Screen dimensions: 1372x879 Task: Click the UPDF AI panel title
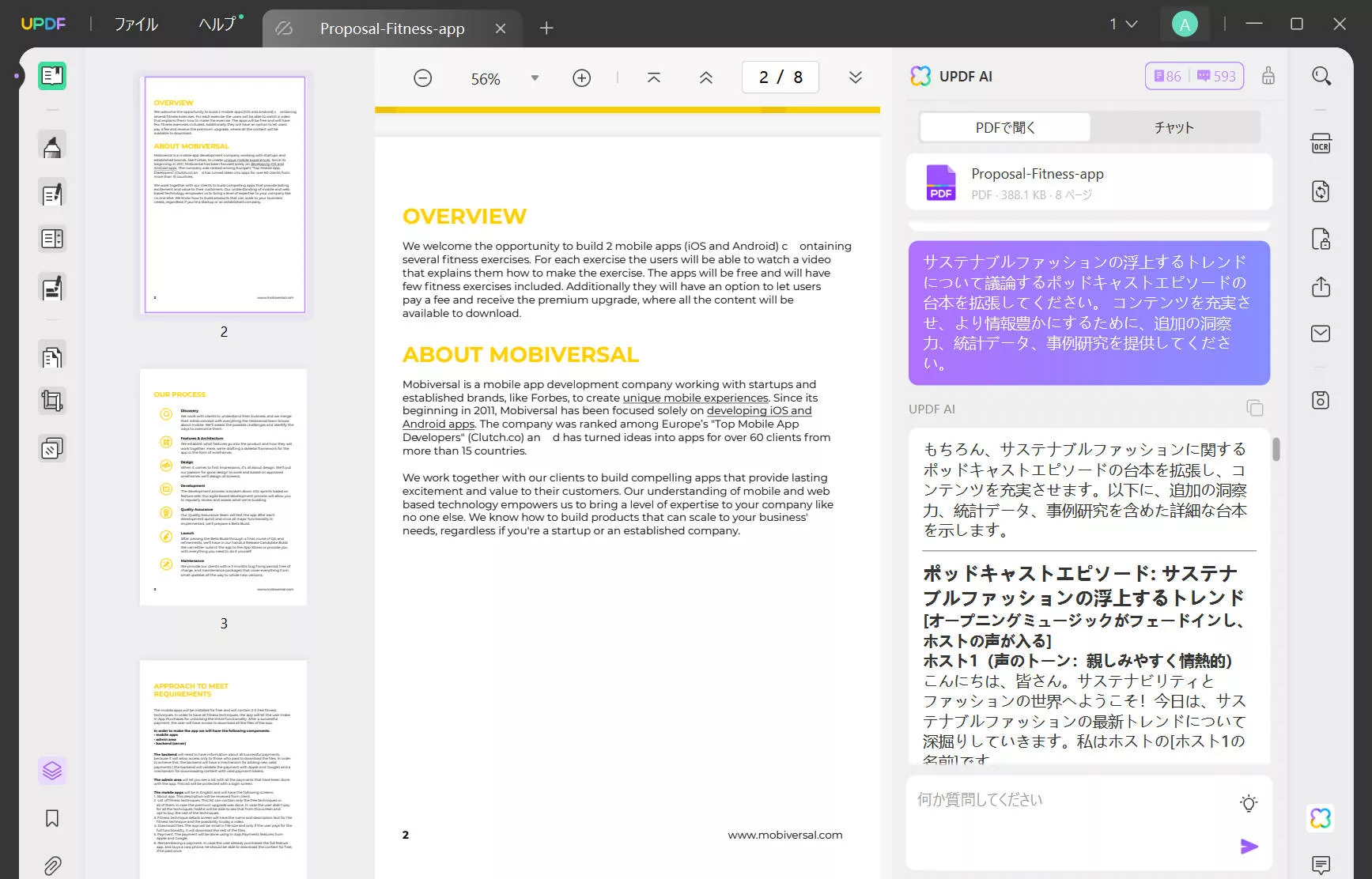966,77
